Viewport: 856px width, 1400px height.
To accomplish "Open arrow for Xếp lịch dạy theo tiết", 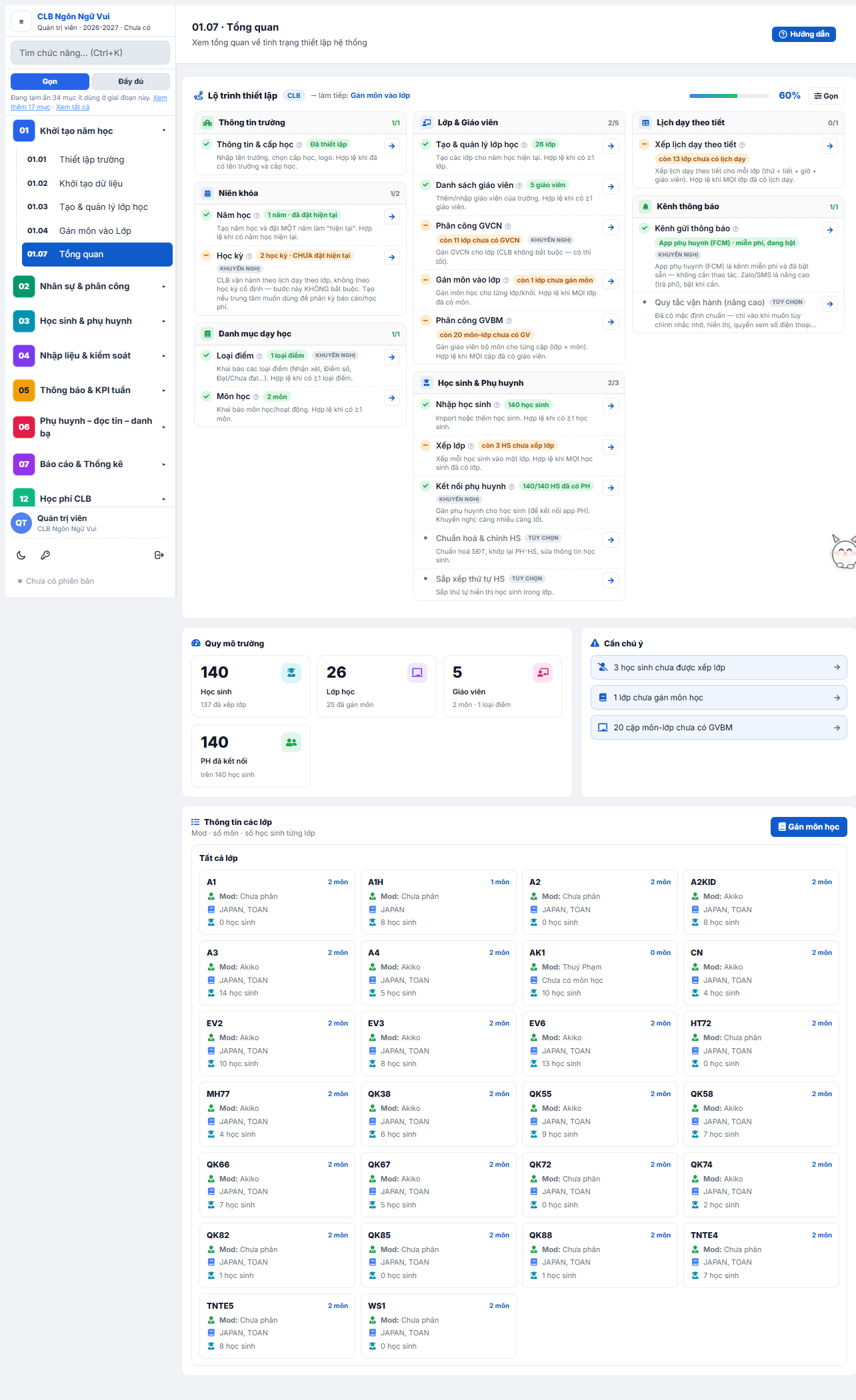I will point(829,146).
